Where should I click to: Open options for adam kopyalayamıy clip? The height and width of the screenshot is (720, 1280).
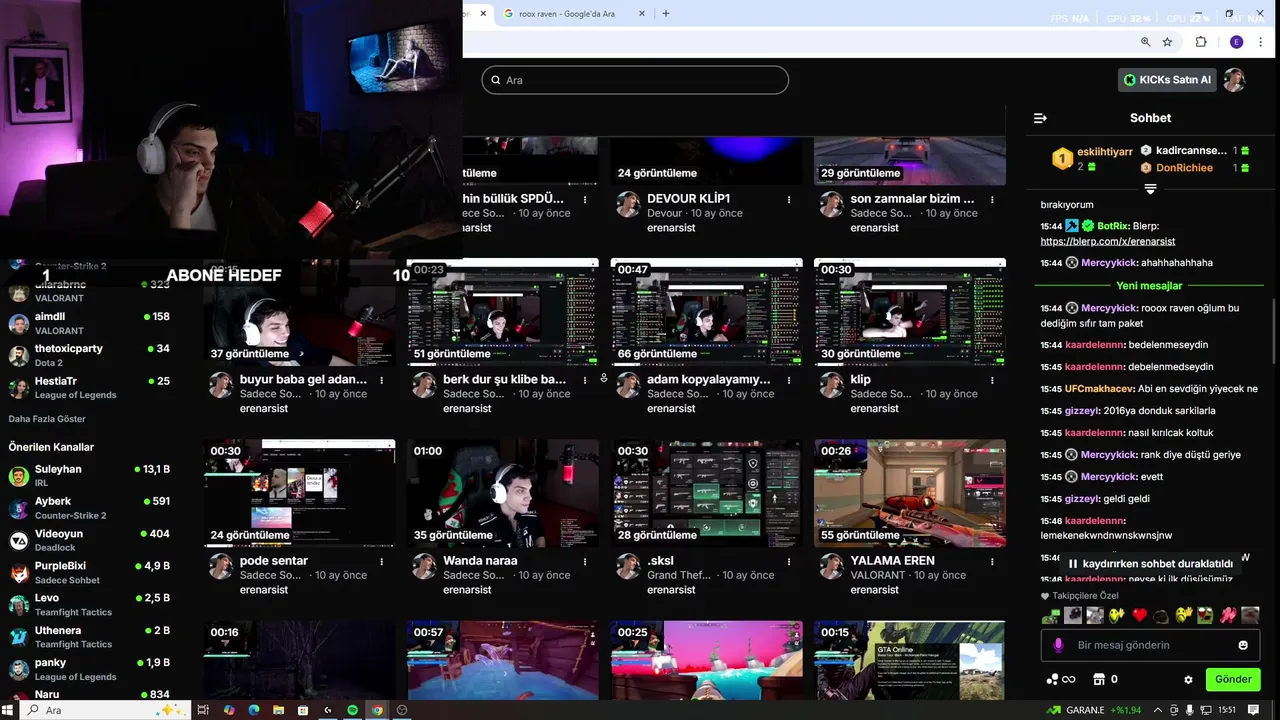pyautogui.click(x=789, y=380)
